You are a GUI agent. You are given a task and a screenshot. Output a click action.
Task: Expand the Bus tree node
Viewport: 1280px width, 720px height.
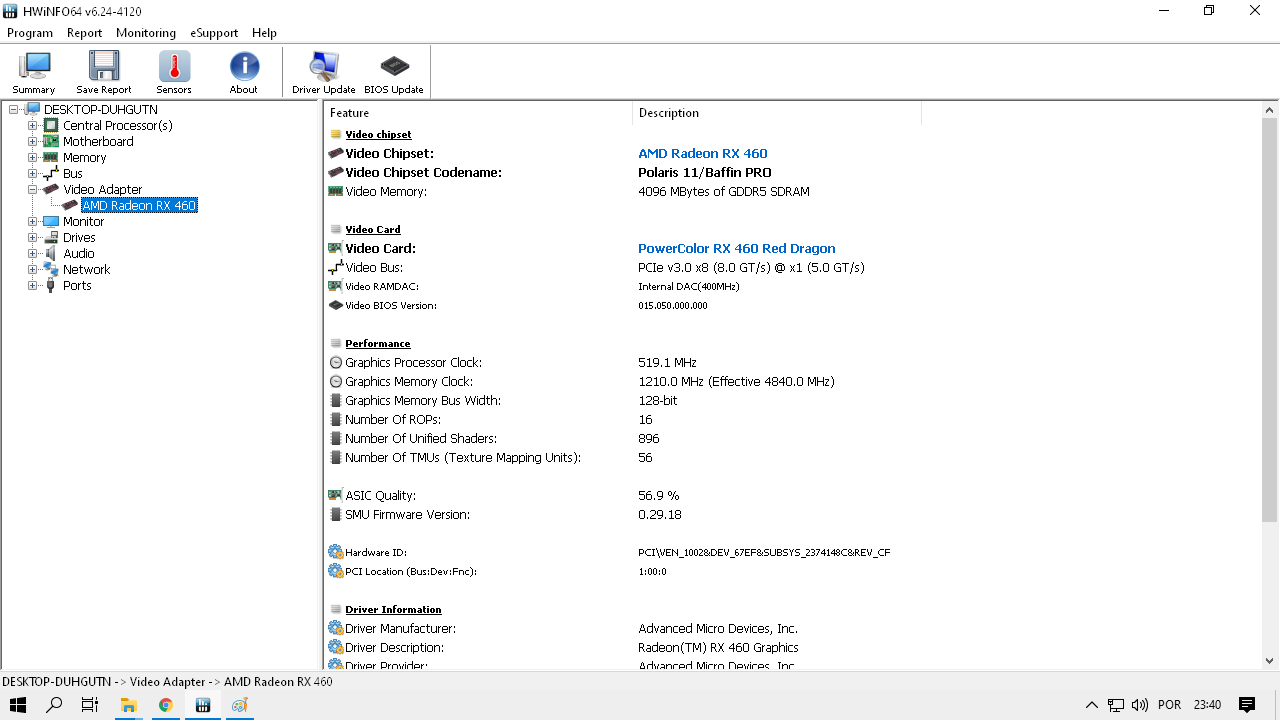pos(33,174)
